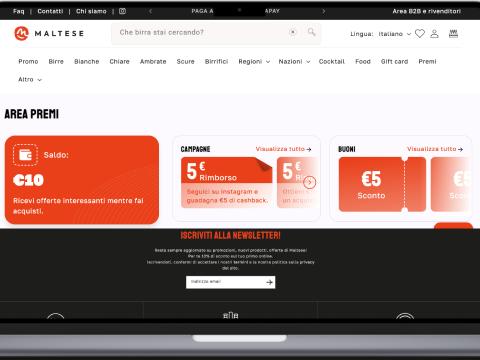Open the Gift card page
The image size is (480, 360).
394,62
